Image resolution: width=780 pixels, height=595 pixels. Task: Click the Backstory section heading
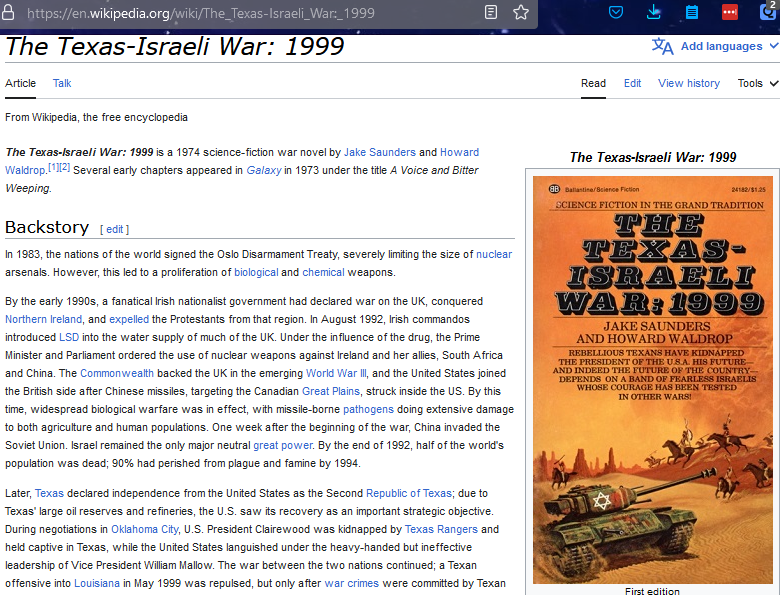47,227
